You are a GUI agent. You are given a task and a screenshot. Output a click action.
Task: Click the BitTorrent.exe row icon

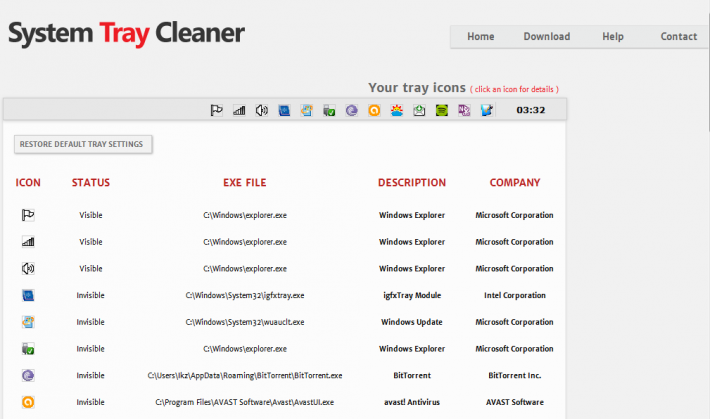(x=28, y=376)
